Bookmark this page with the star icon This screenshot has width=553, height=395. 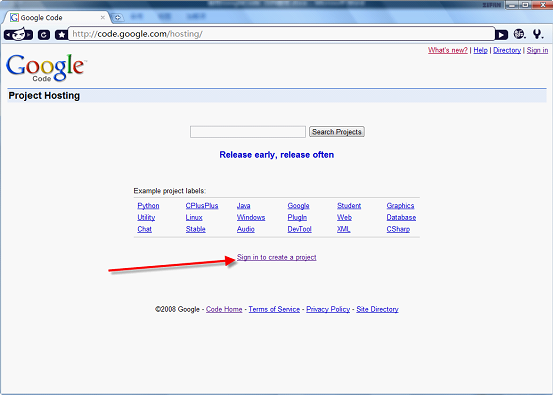pos(62,35)
